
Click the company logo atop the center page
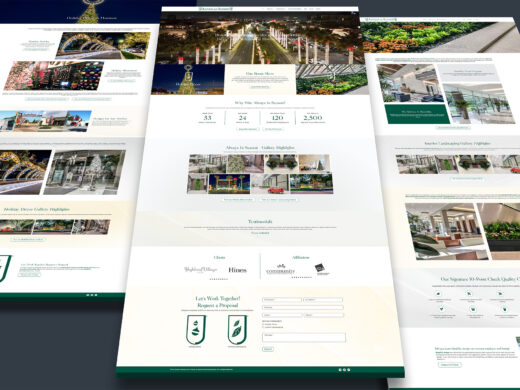215,9
